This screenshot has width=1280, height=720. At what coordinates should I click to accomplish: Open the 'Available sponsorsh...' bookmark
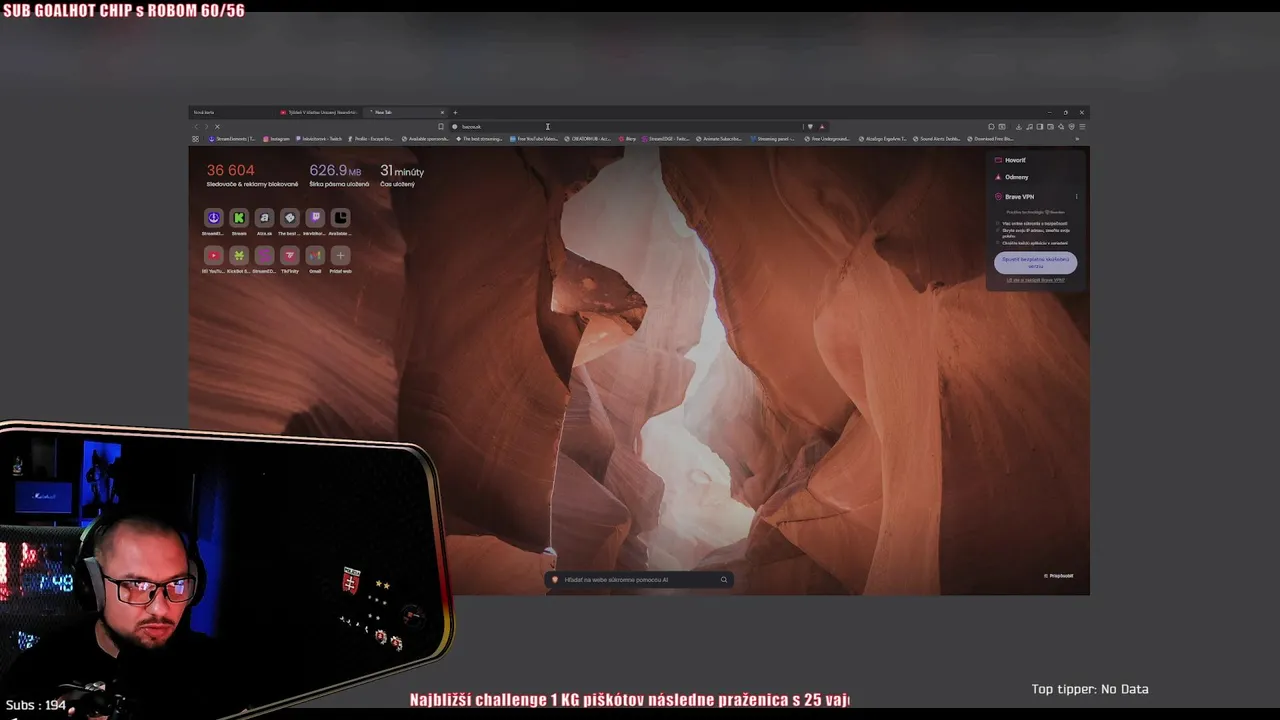[425, 139]
